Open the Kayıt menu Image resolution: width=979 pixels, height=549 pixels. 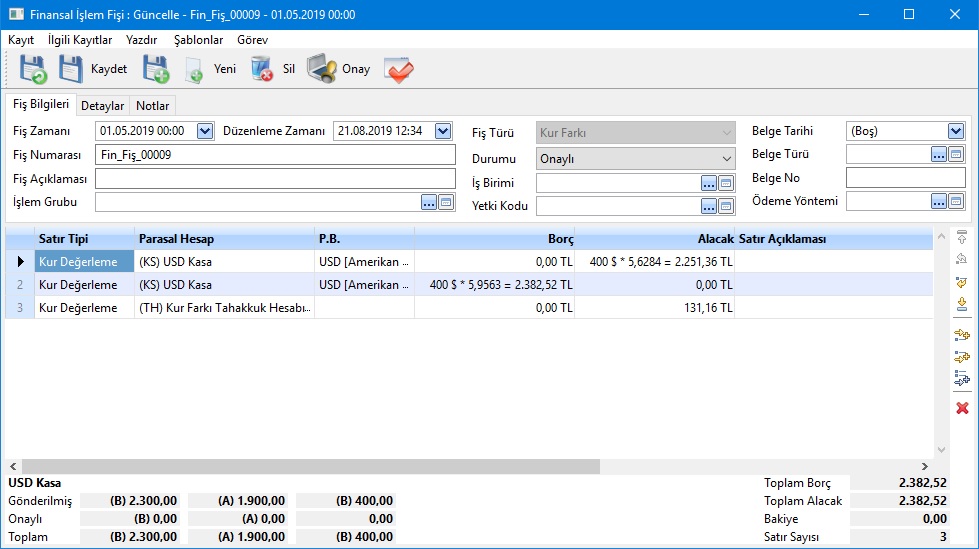(21, 40)
